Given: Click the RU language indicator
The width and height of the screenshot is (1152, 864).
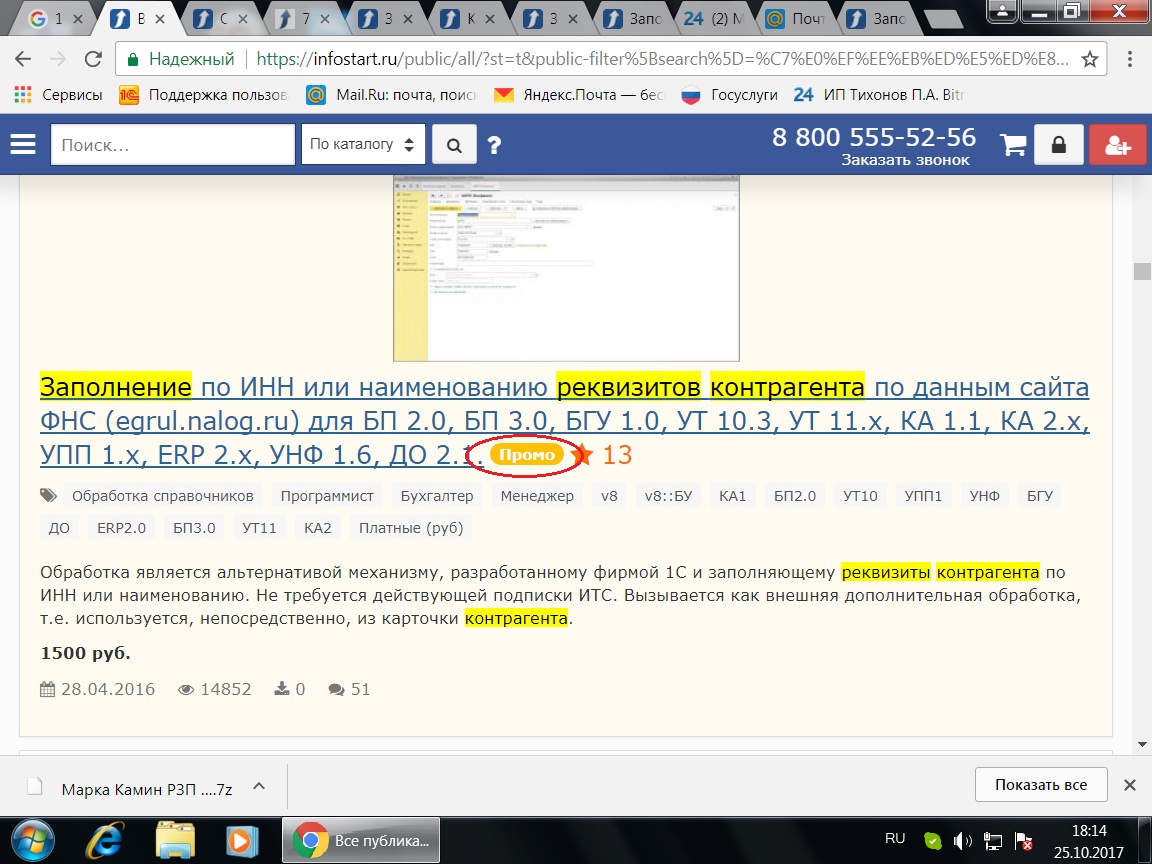Looking at the screenshot, I should 895,838.
